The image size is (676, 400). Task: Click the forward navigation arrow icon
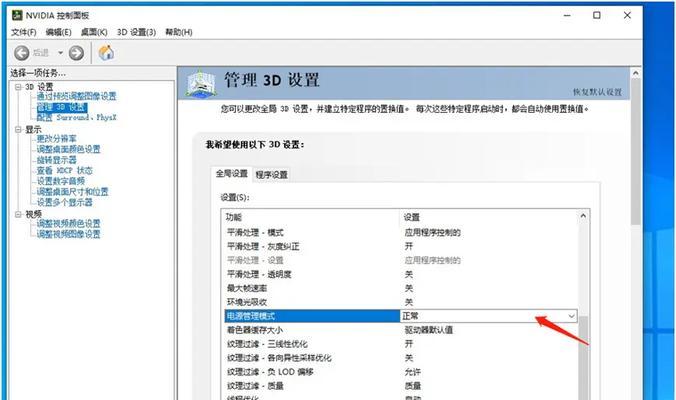click(x=76, y=53)
